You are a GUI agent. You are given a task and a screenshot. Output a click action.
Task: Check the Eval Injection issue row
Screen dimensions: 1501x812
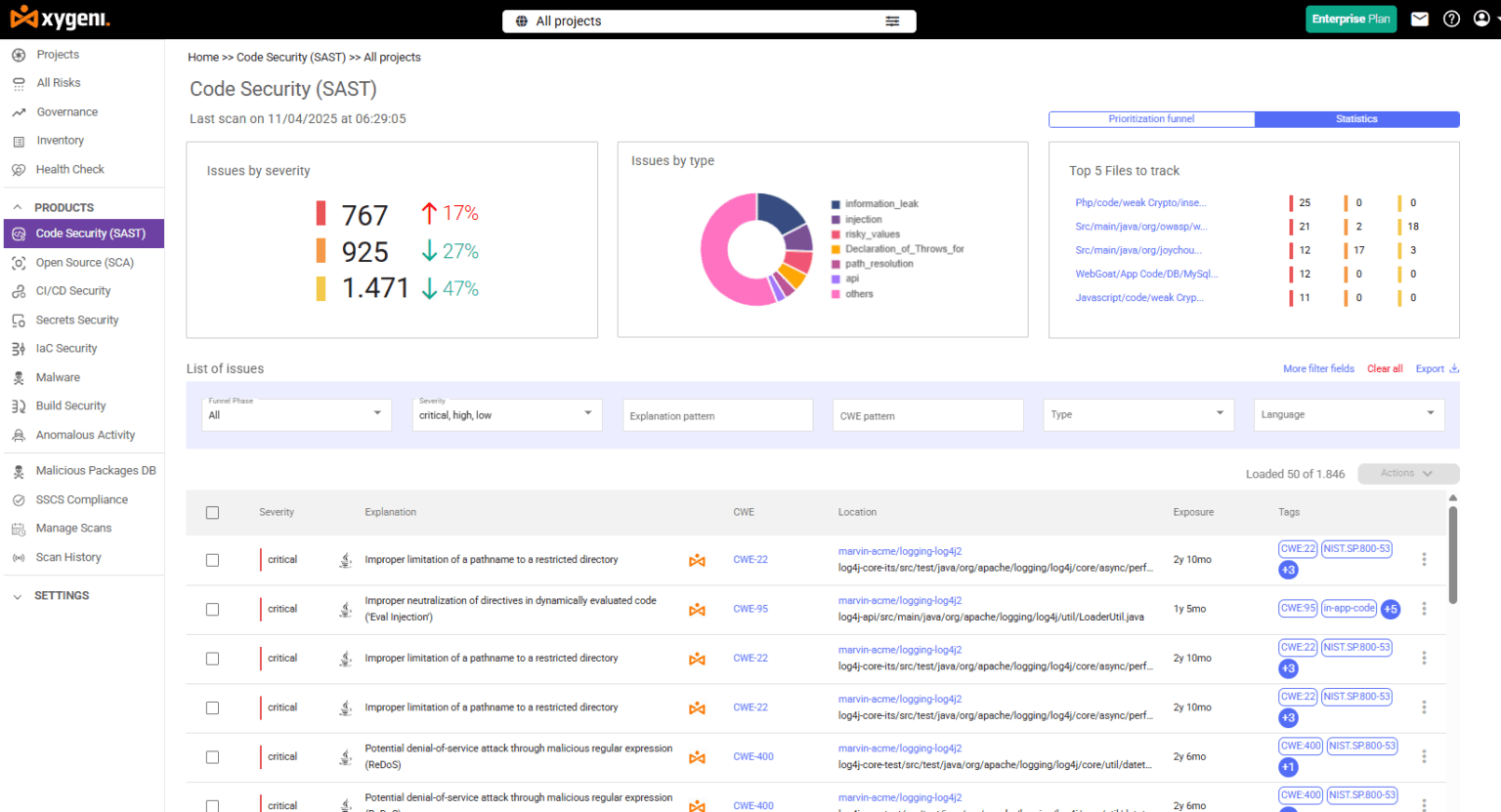pyautogui.click(x=212, y=609)
